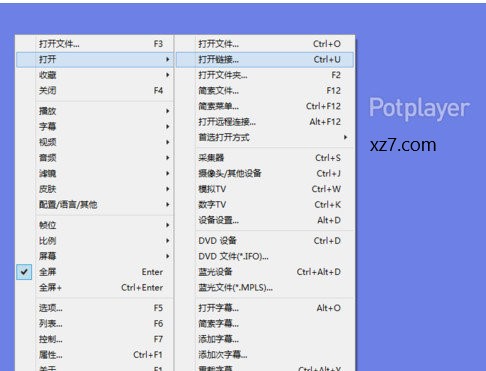The width and height of the screenshot is (486, 371).
Task: Expand the 视频 submenu
Action: 95,142
